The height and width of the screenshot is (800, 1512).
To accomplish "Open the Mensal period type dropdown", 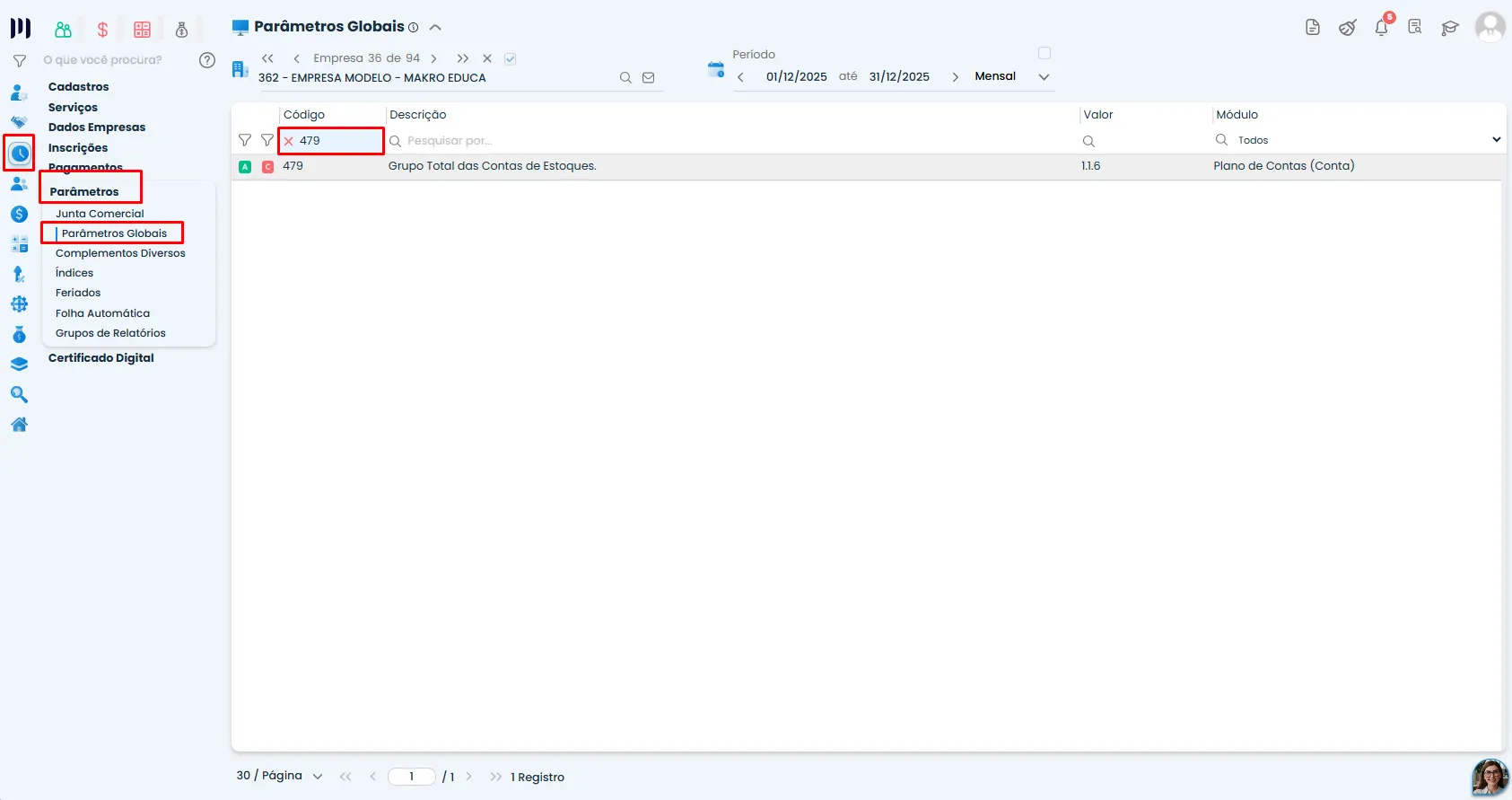I will (x=1012, y=76).
